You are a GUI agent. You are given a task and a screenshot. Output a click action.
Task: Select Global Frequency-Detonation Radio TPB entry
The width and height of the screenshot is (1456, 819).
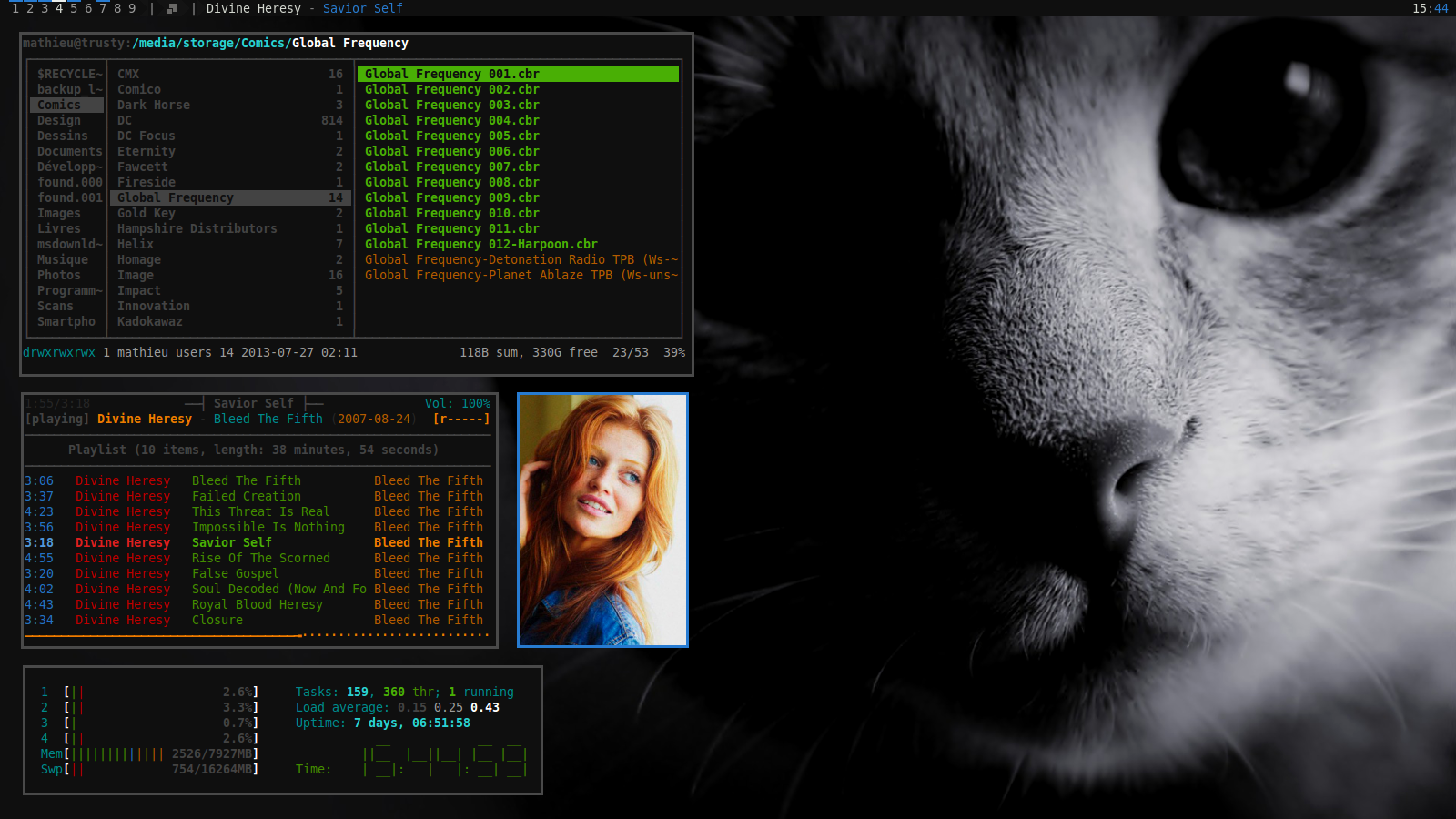click(521, 259)
